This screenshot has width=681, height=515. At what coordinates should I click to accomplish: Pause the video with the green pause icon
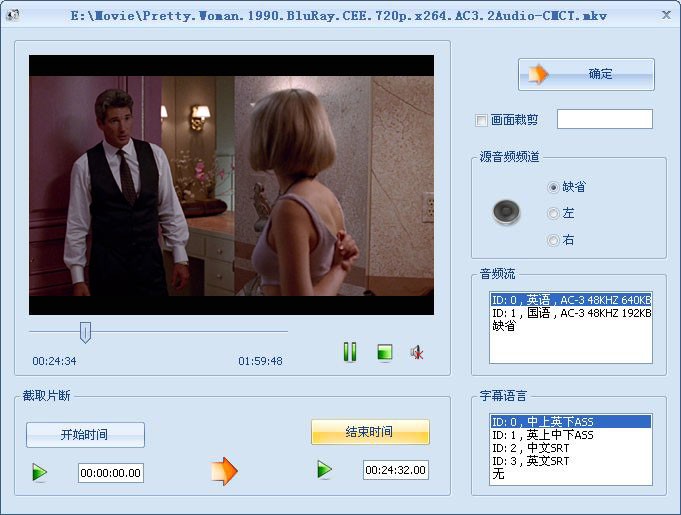tap(350, 352)
